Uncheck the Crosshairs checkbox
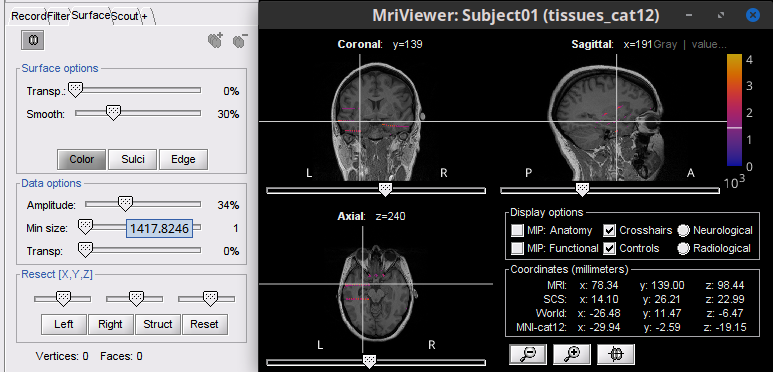Viewport: 773px width, 372px height. click(610, 230)
